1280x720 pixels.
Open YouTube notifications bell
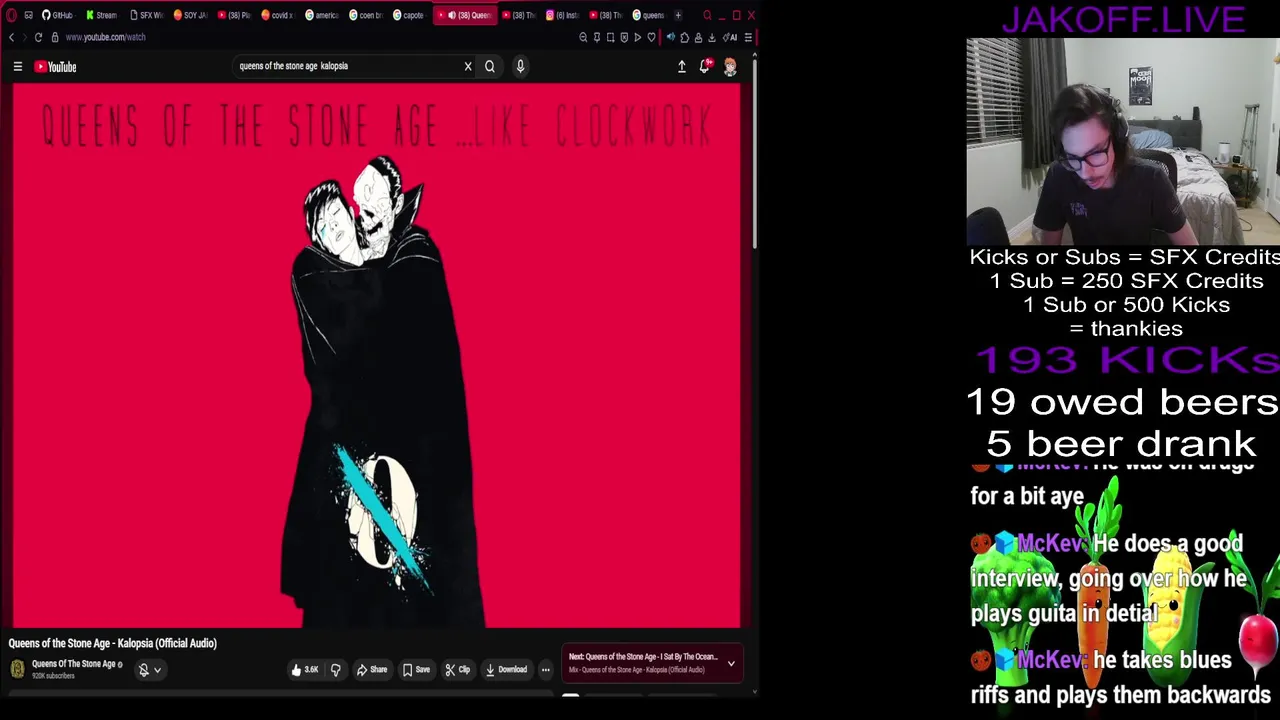[705, 67]
